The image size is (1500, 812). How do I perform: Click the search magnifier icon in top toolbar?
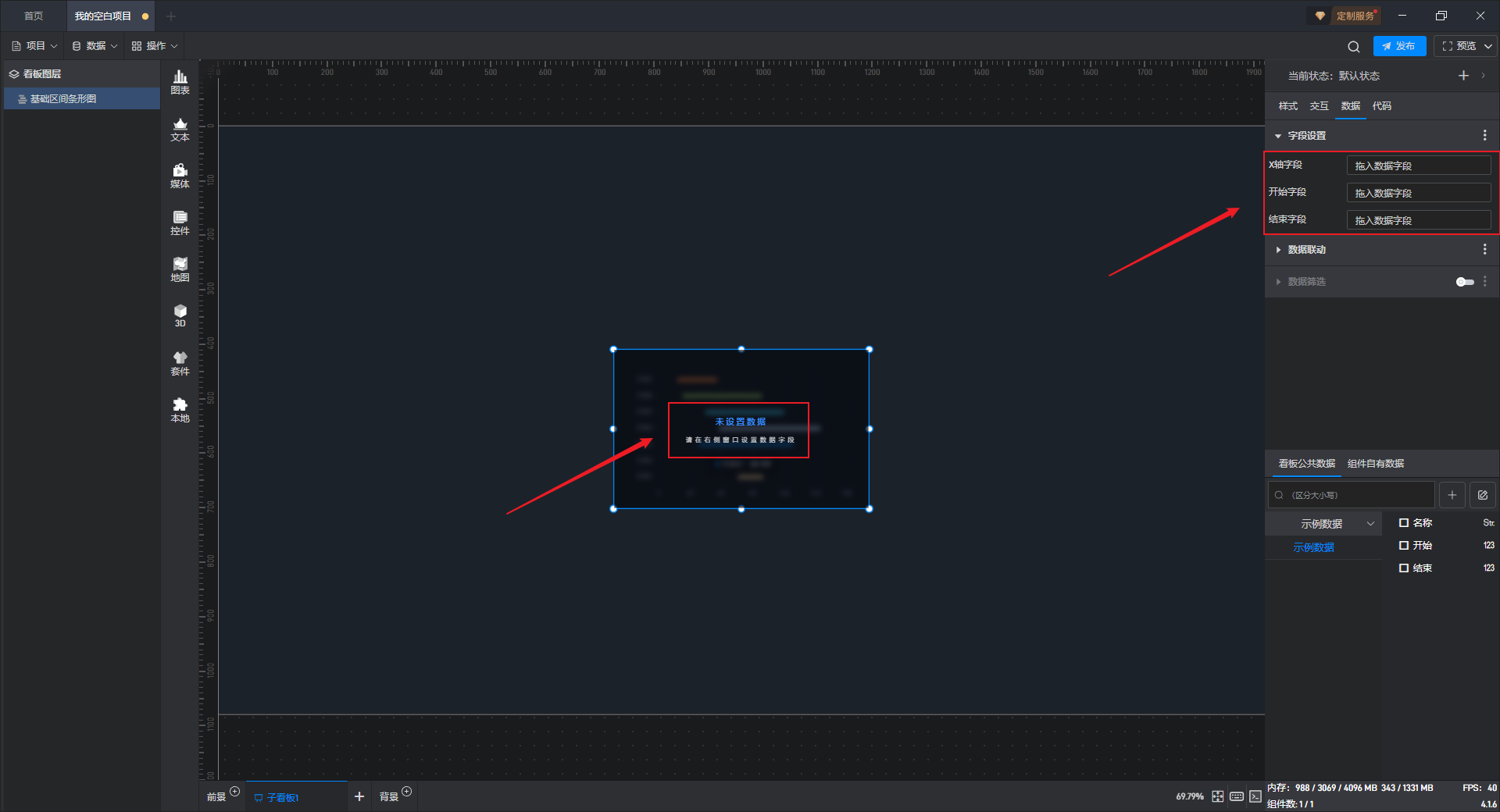(1354, 47)
